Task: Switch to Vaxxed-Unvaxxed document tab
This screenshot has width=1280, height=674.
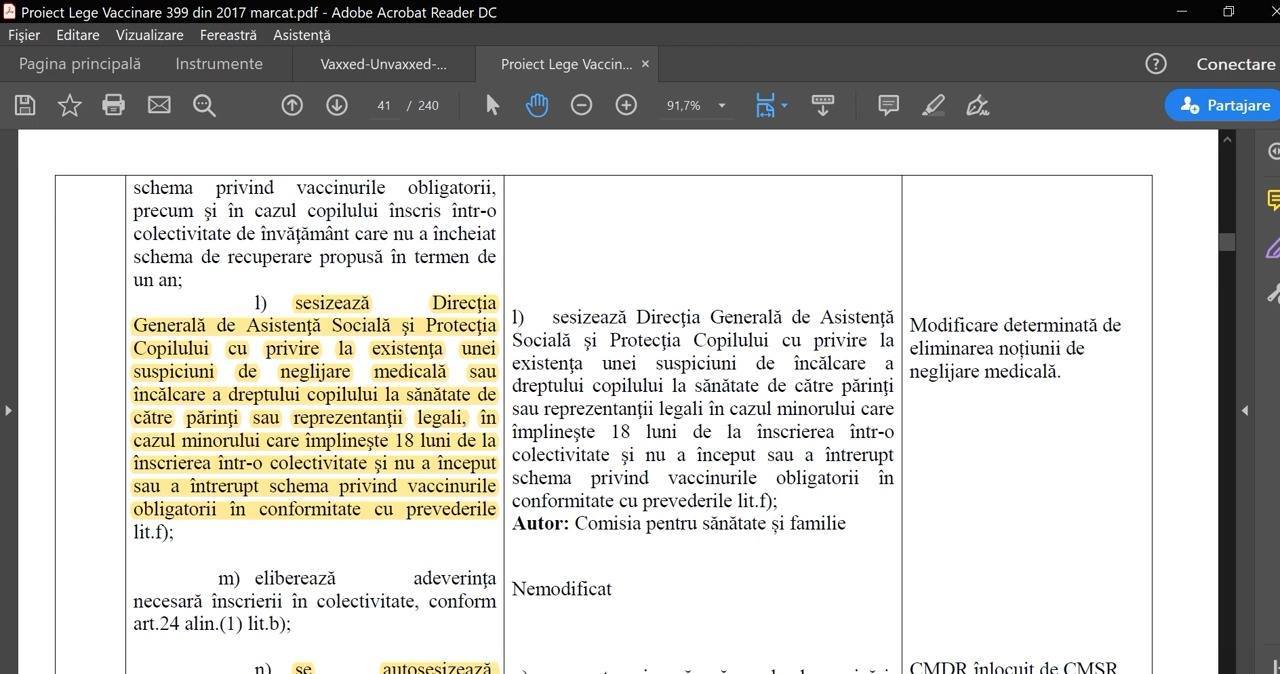Action: point(384,64)
